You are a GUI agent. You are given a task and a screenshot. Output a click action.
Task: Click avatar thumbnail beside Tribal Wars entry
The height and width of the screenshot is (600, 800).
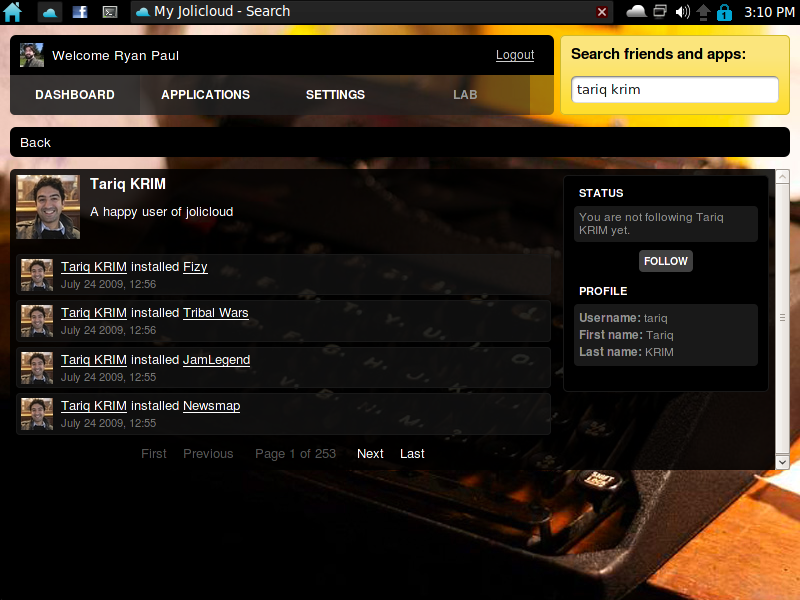click(37, 321)
